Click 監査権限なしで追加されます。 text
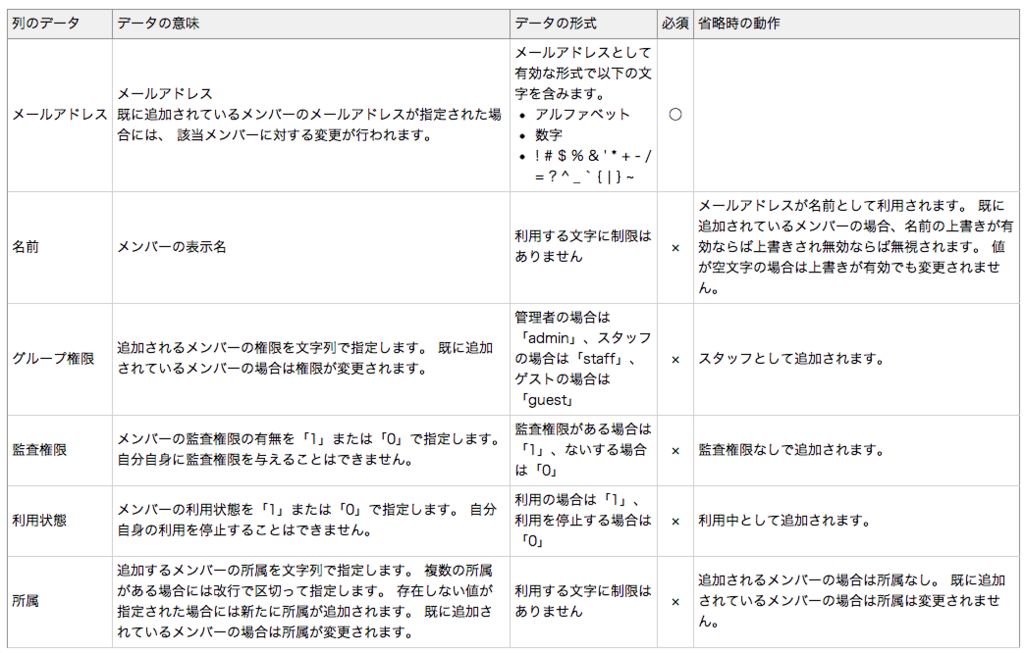Viewport: 1024px width, 653px height. [792, 450]
